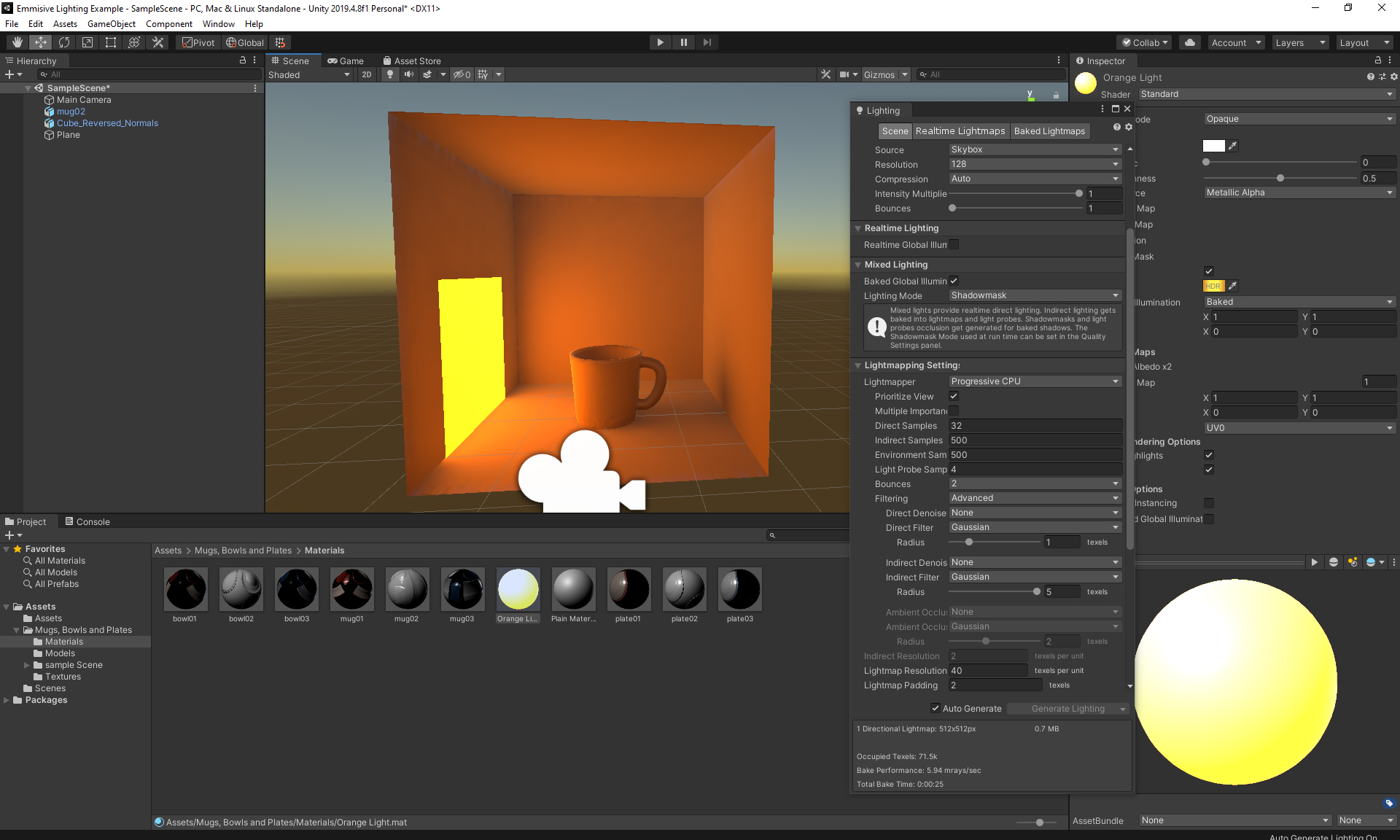Open the HDR color swatch in the Inspector

pos(1213,285)
